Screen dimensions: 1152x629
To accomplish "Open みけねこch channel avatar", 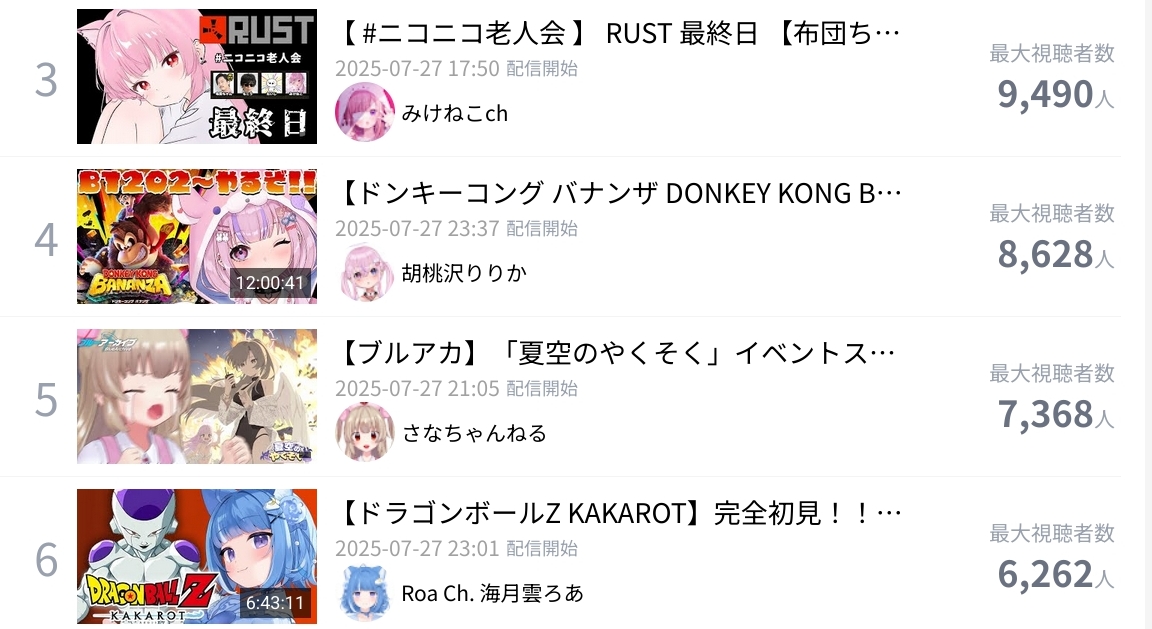I will pyautogui.click(x=364, y=112).
